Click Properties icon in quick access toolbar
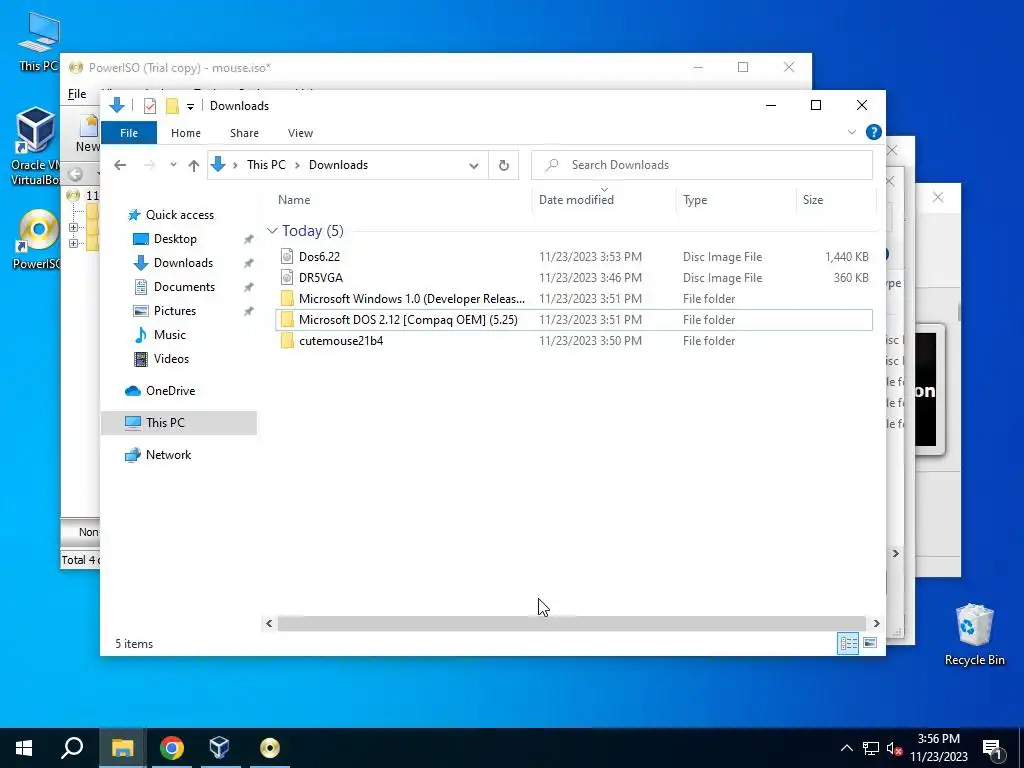The width and height of the screenshot is (1024, 768). pos(150,106)
